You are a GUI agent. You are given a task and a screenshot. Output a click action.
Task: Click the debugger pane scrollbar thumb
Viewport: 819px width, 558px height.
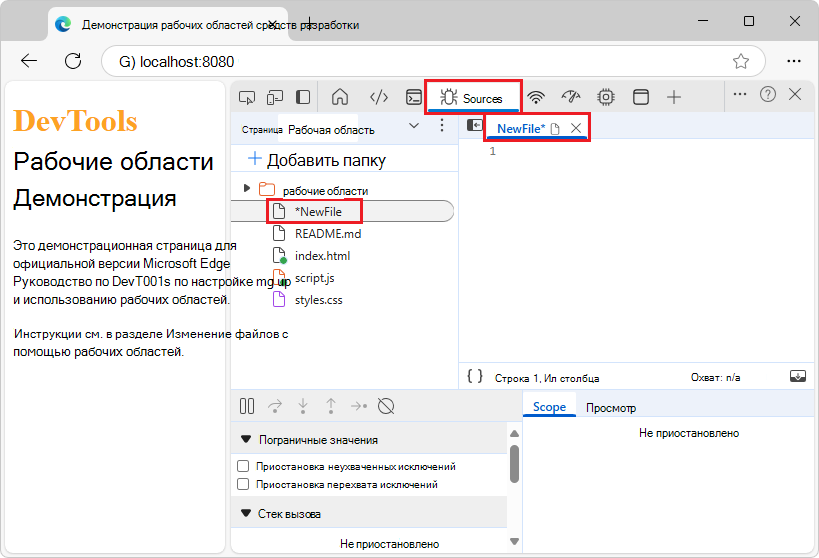[514, 464]
